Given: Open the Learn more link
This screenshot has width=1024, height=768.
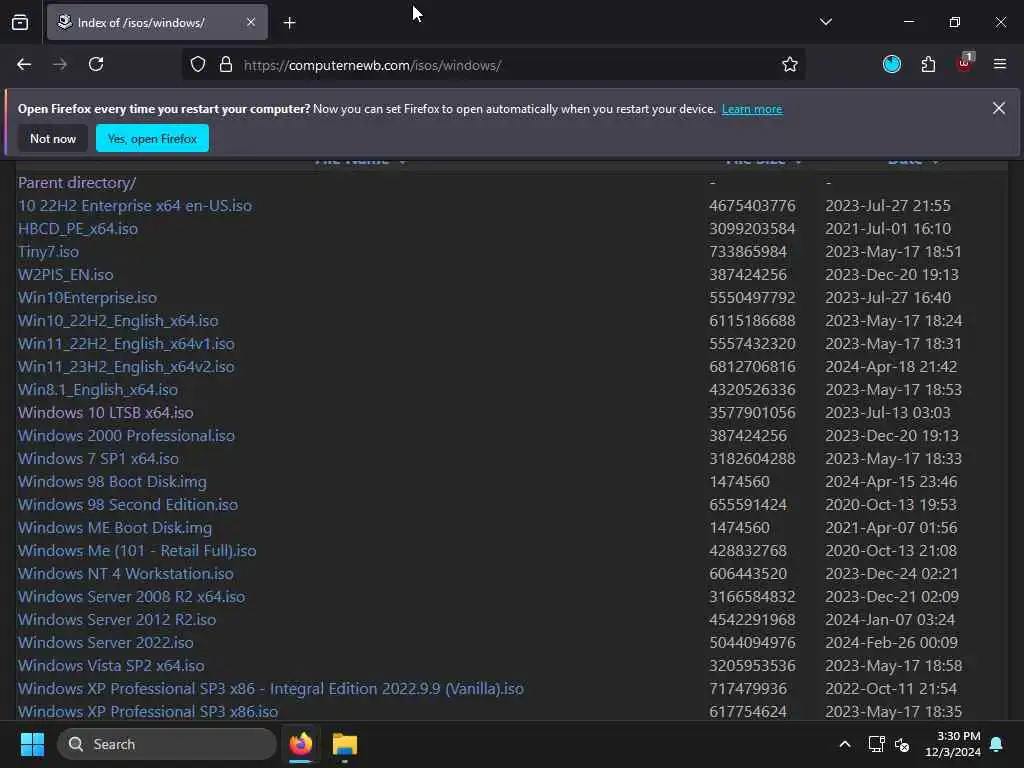Looking at the screenshot, I should click(x=752, y=109).
